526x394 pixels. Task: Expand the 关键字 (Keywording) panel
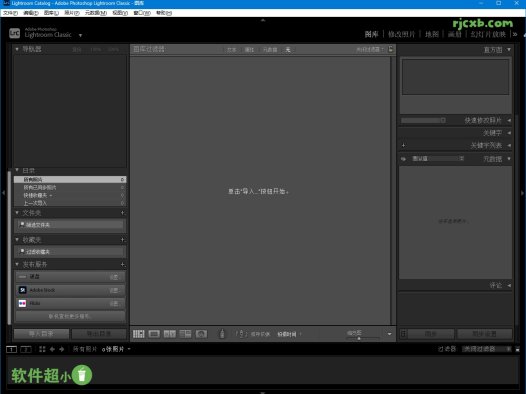(x=509, y=133)
